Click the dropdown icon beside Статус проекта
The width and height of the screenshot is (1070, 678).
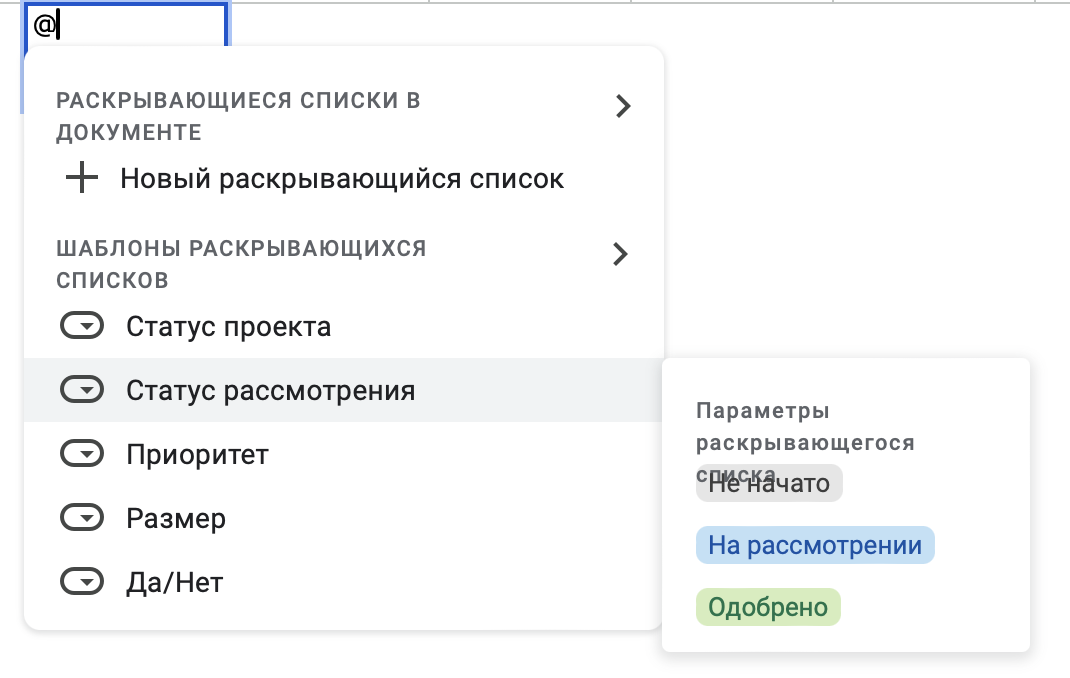pos(82,326)
